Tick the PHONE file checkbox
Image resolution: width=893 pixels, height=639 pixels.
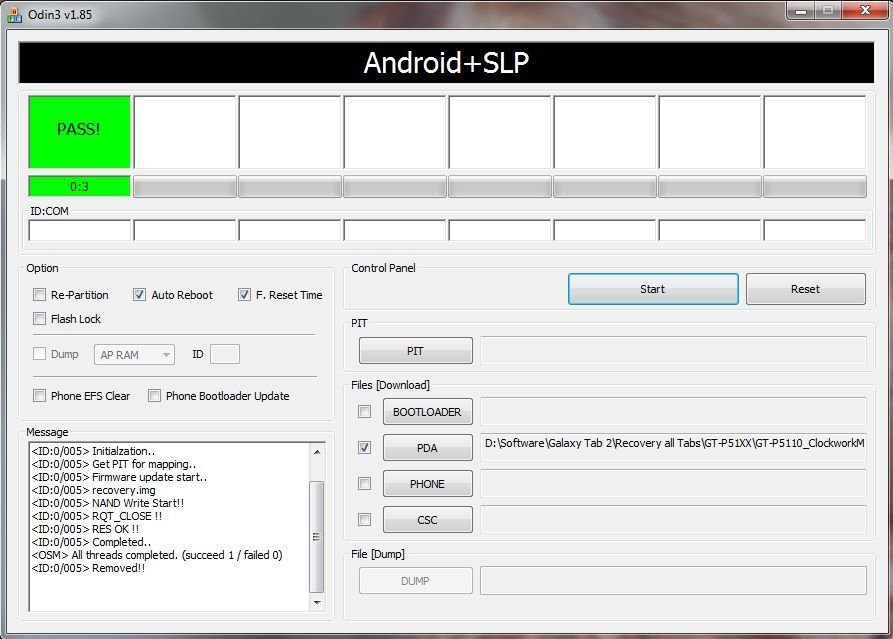[x=364, y=484]
